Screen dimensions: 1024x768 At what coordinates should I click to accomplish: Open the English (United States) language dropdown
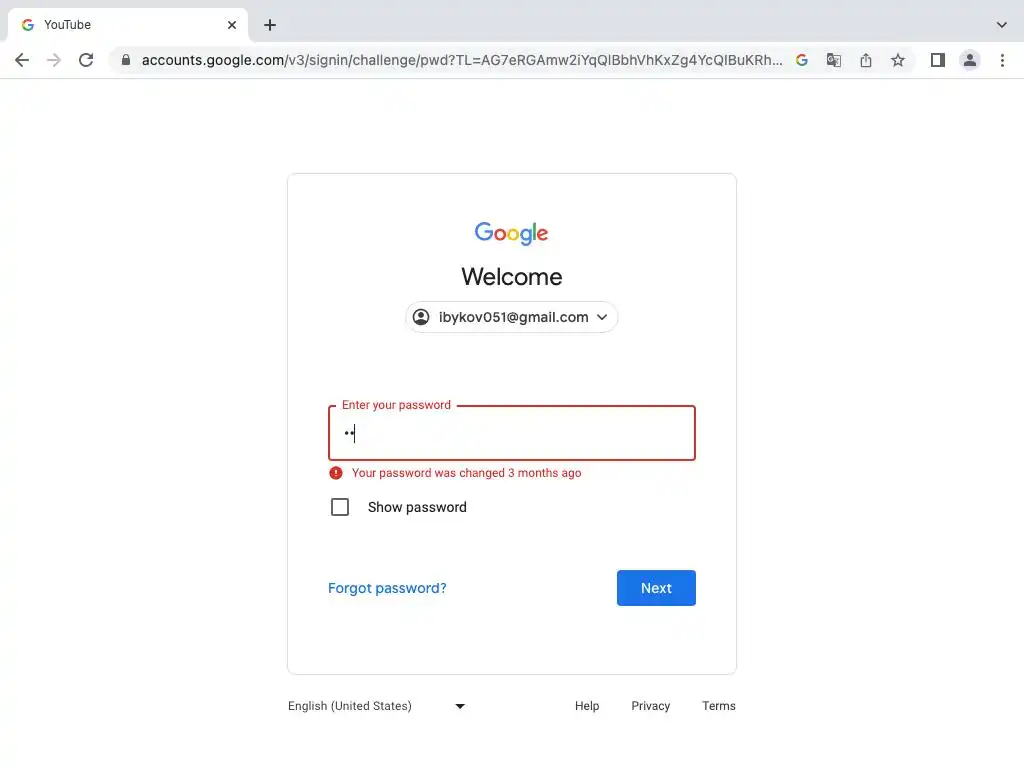click(376, 706)
